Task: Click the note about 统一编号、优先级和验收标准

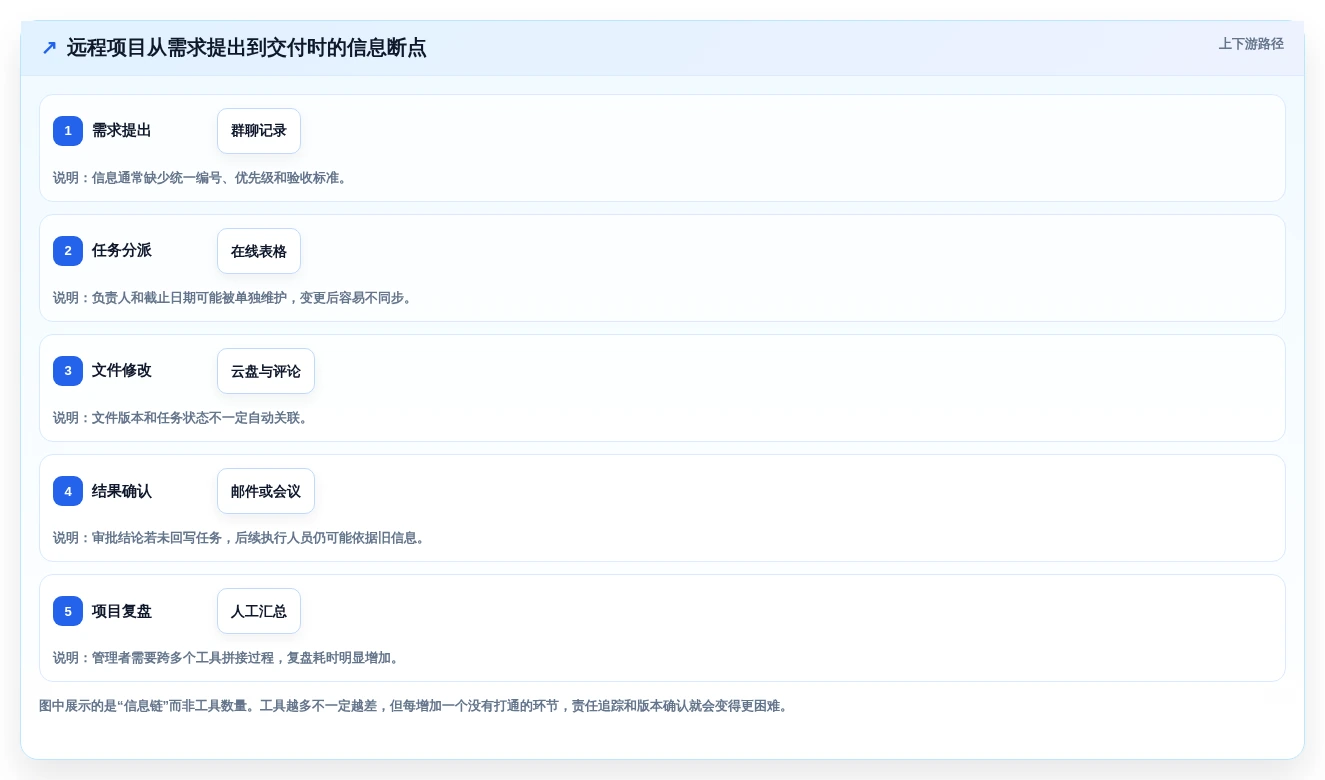Action: coord(202,178)
